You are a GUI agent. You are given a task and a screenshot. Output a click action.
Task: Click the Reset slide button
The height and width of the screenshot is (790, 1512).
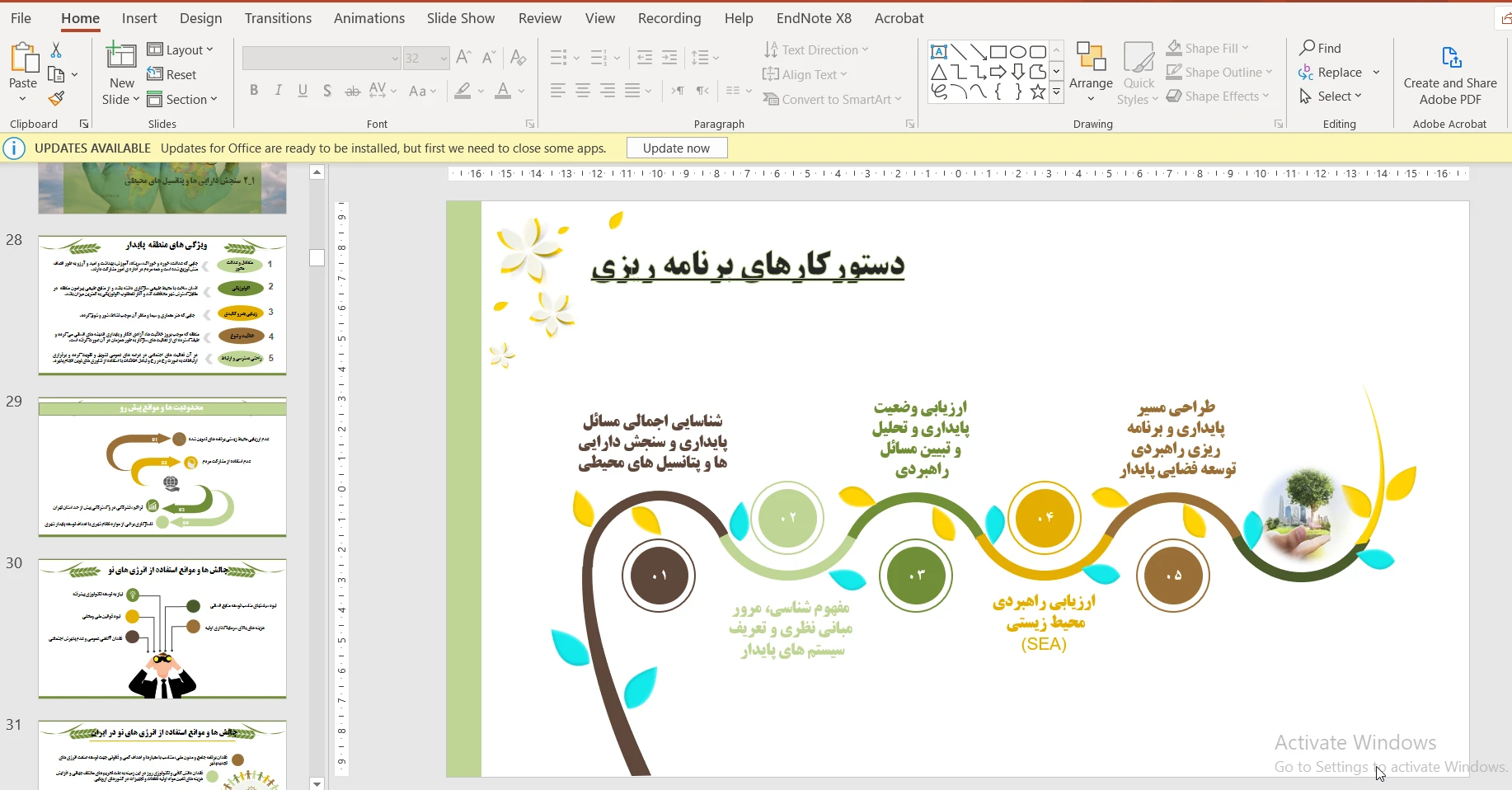(172, 75)
